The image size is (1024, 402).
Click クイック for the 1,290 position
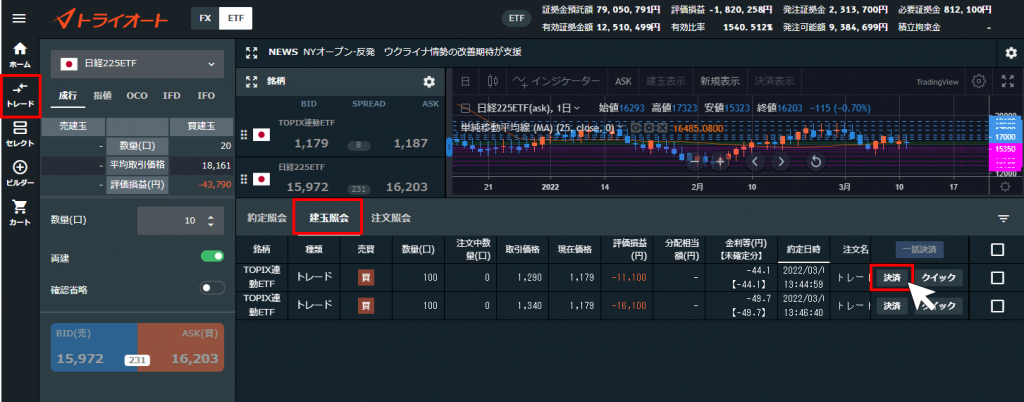tap(938, 278)
